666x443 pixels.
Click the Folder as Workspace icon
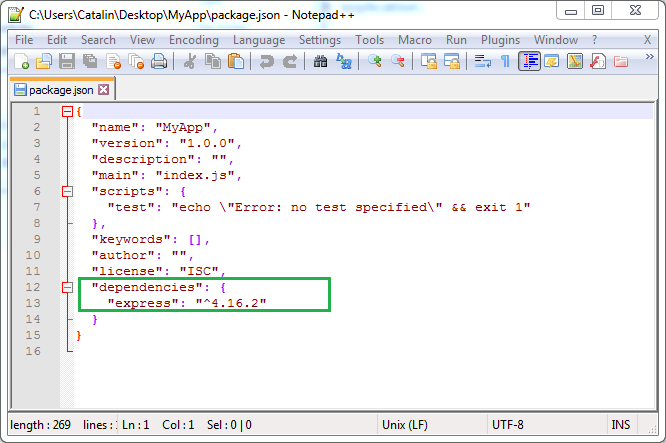pyautogui.click(x=621, y=61)
